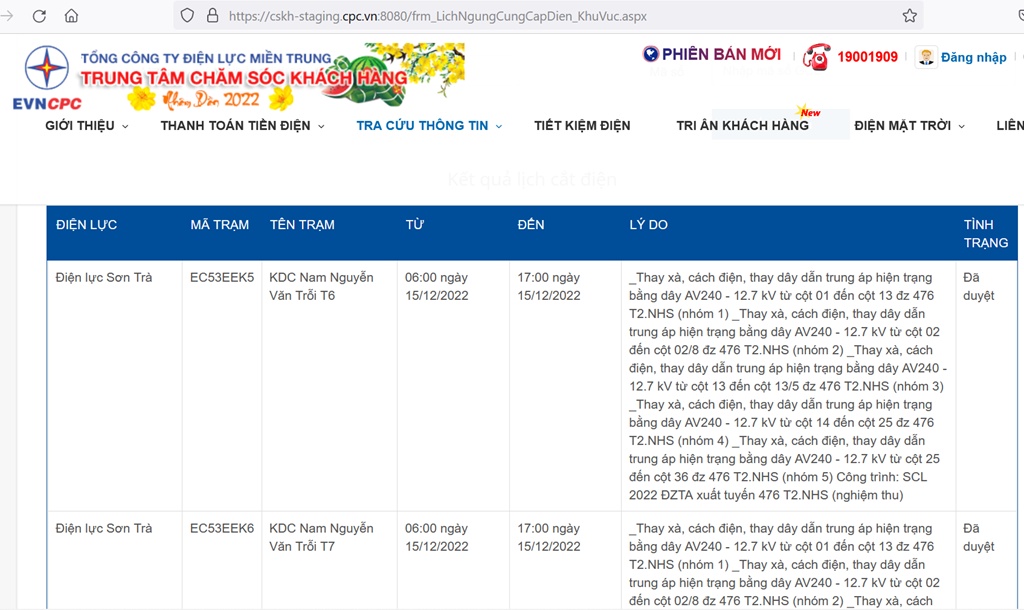Click the outage reason text for EC53EEK6
Screen dimensions: 1024x610
(784, 564)
